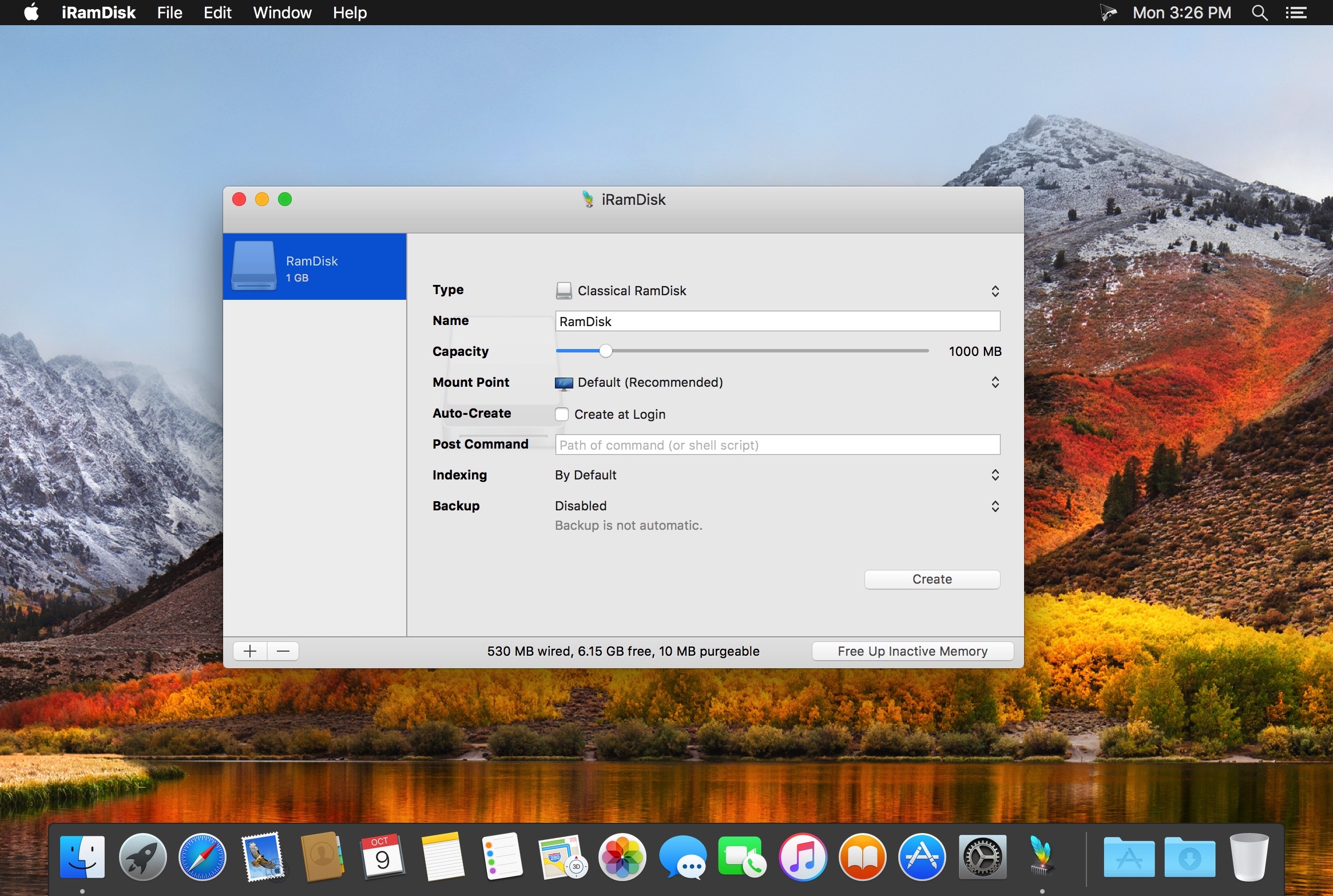The width and height of the screenshot is (1333, 896).
Task: Open Notes from the Dock
Action: click(x=442, y=857)
